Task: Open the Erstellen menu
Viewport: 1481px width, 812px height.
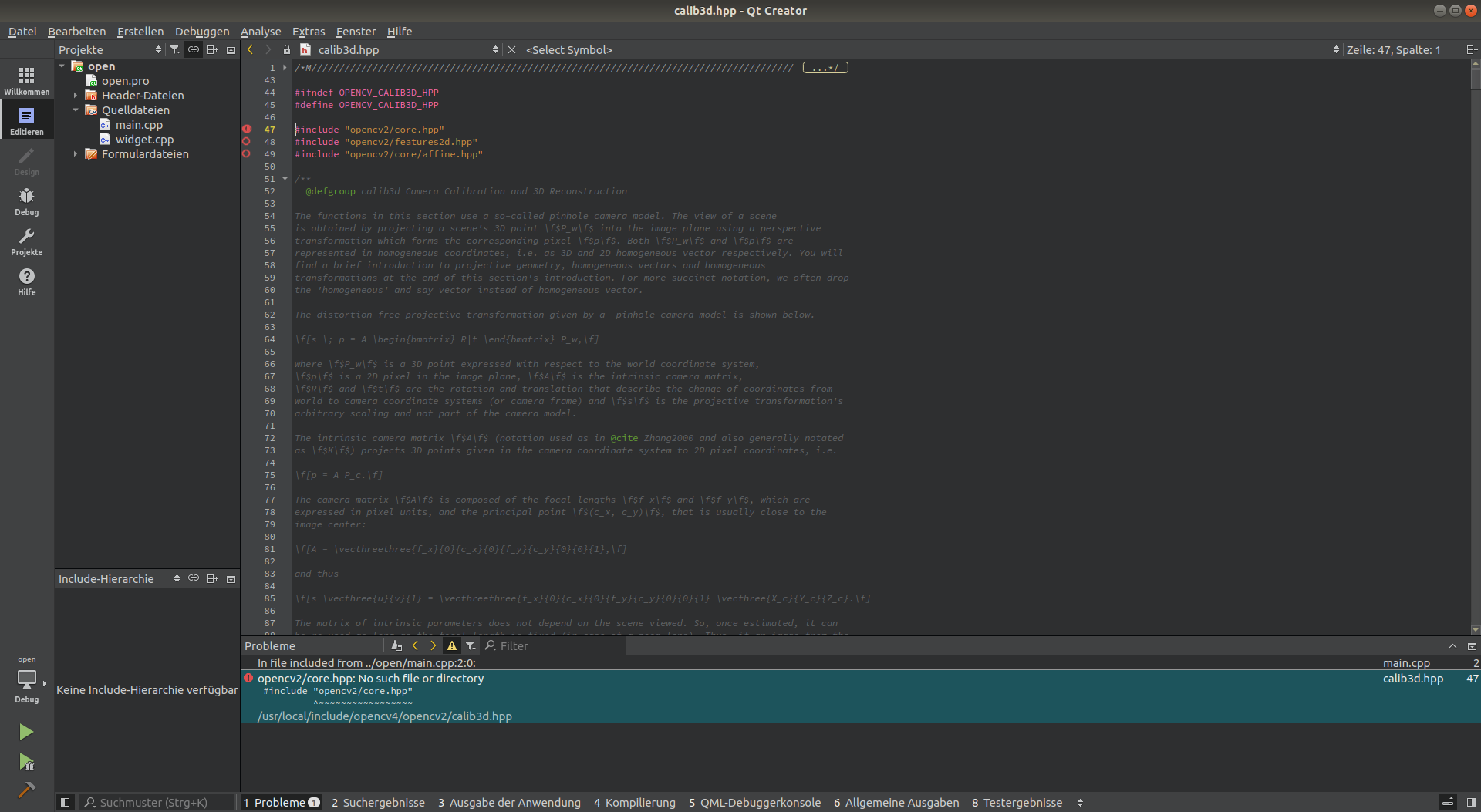Action: click(140, 32)
